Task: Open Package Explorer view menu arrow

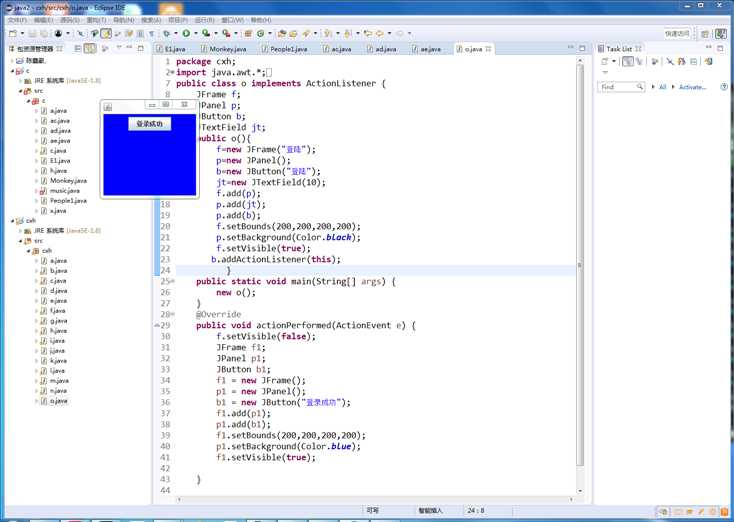Action: click(118, 48)
